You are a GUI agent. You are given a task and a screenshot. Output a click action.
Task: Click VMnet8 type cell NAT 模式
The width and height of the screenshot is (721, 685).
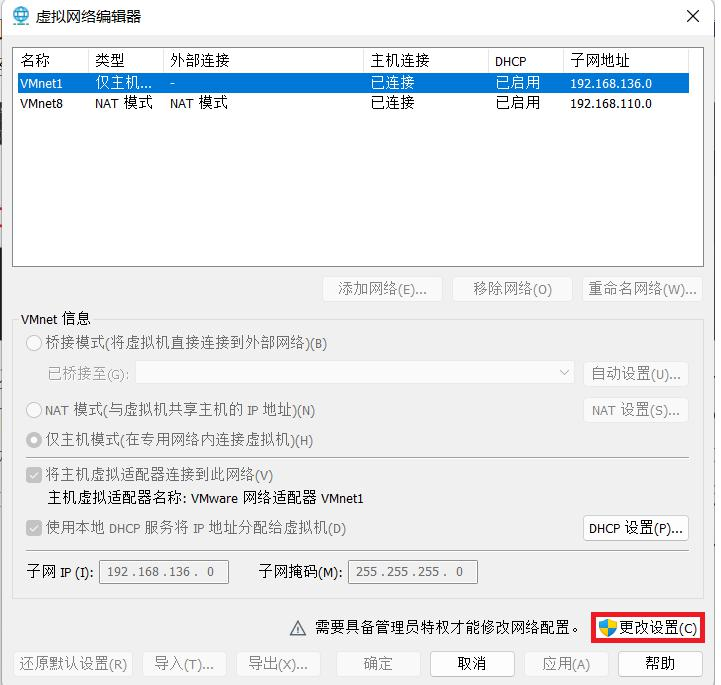[124, 103]
